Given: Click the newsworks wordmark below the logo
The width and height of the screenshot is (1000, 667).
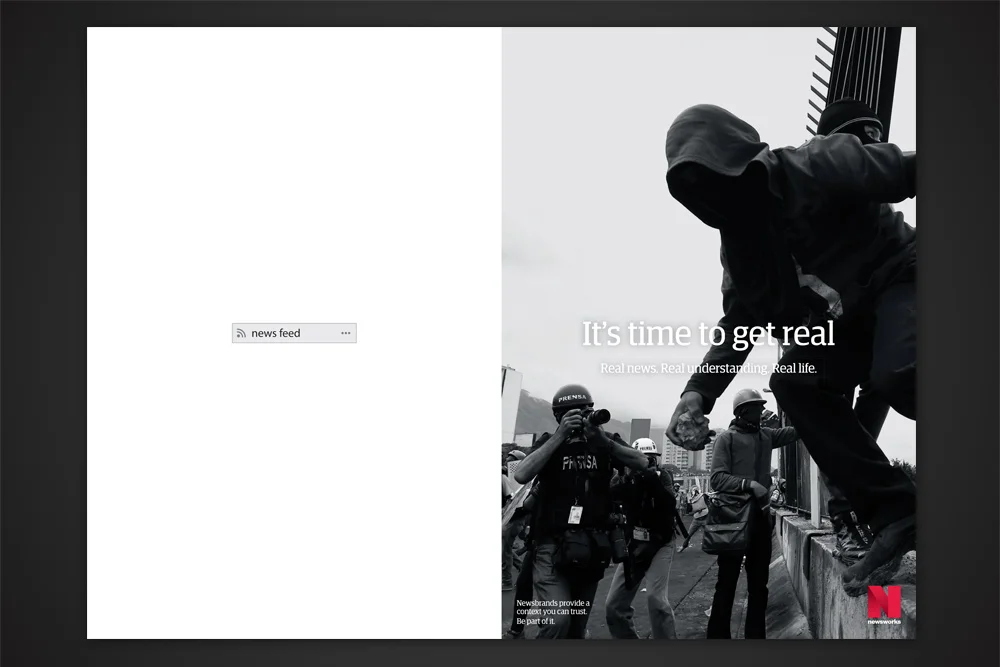Looking at the screenshot, I should point(884,622).
